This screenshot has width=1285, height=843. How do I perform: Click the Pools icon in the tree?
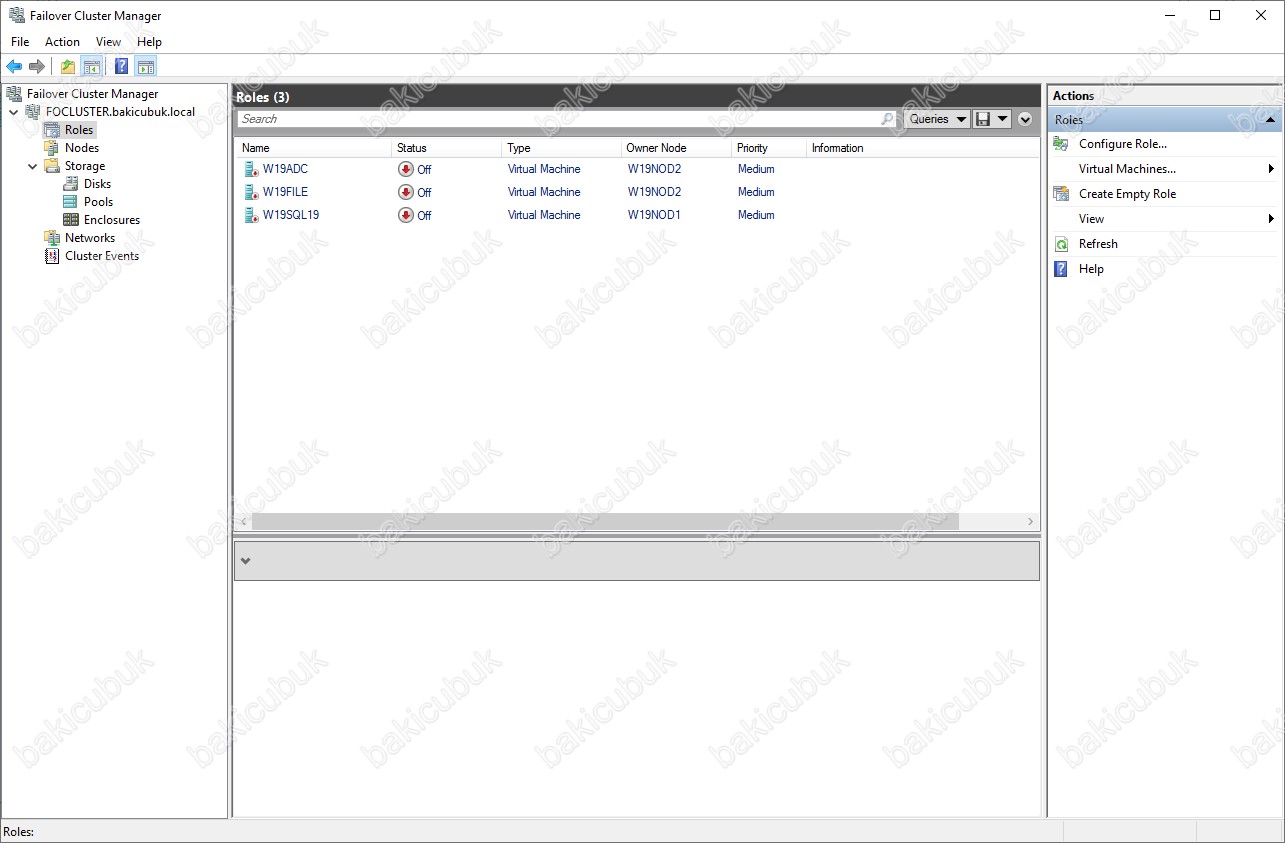click(x=71, y=202)
